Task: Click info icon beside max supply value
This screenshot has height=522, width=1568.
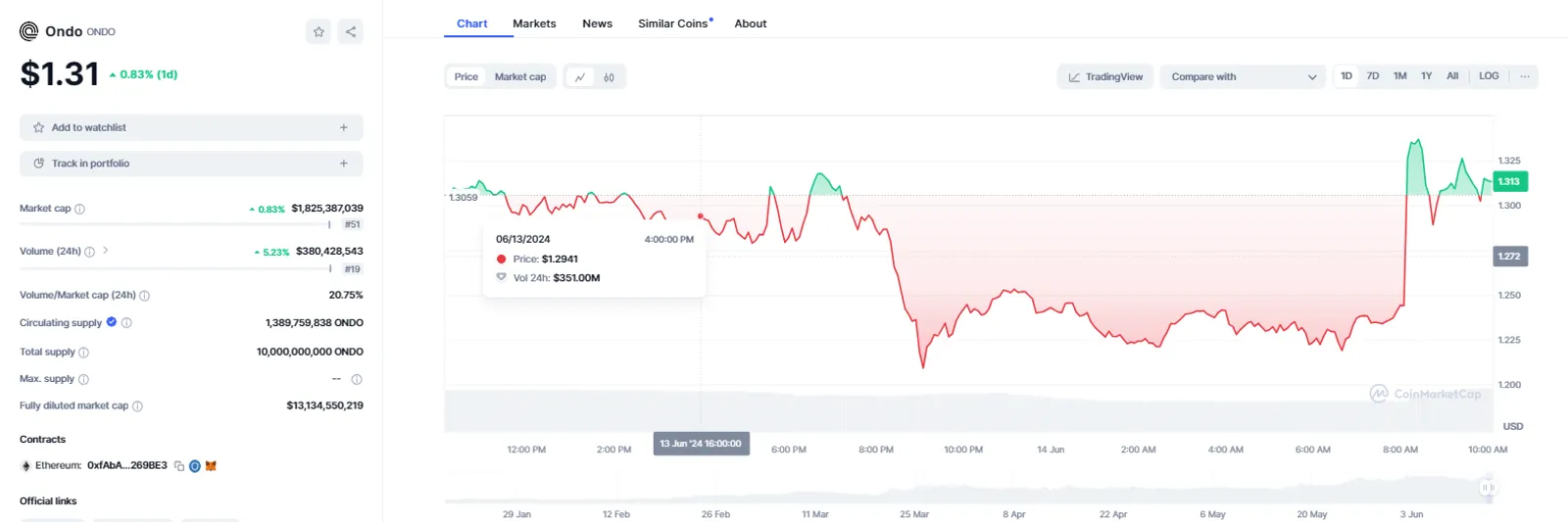Action: tap(357, 379)
